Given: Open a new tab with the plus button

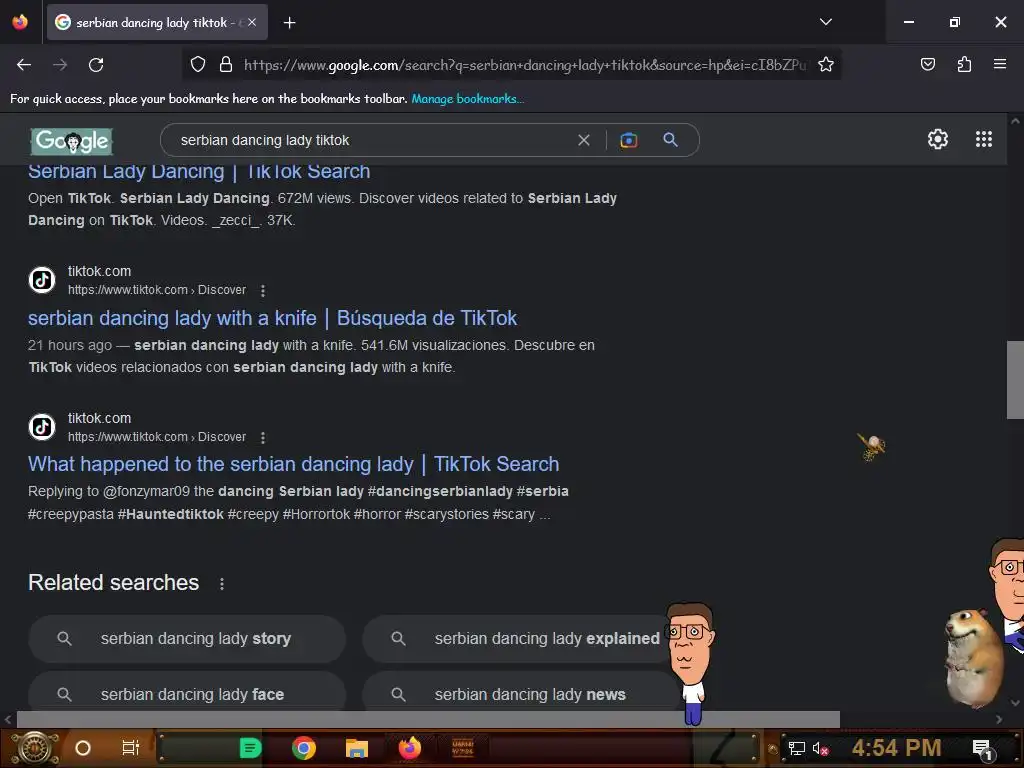Looking at the screenshot, I should [x=289, y=23].
